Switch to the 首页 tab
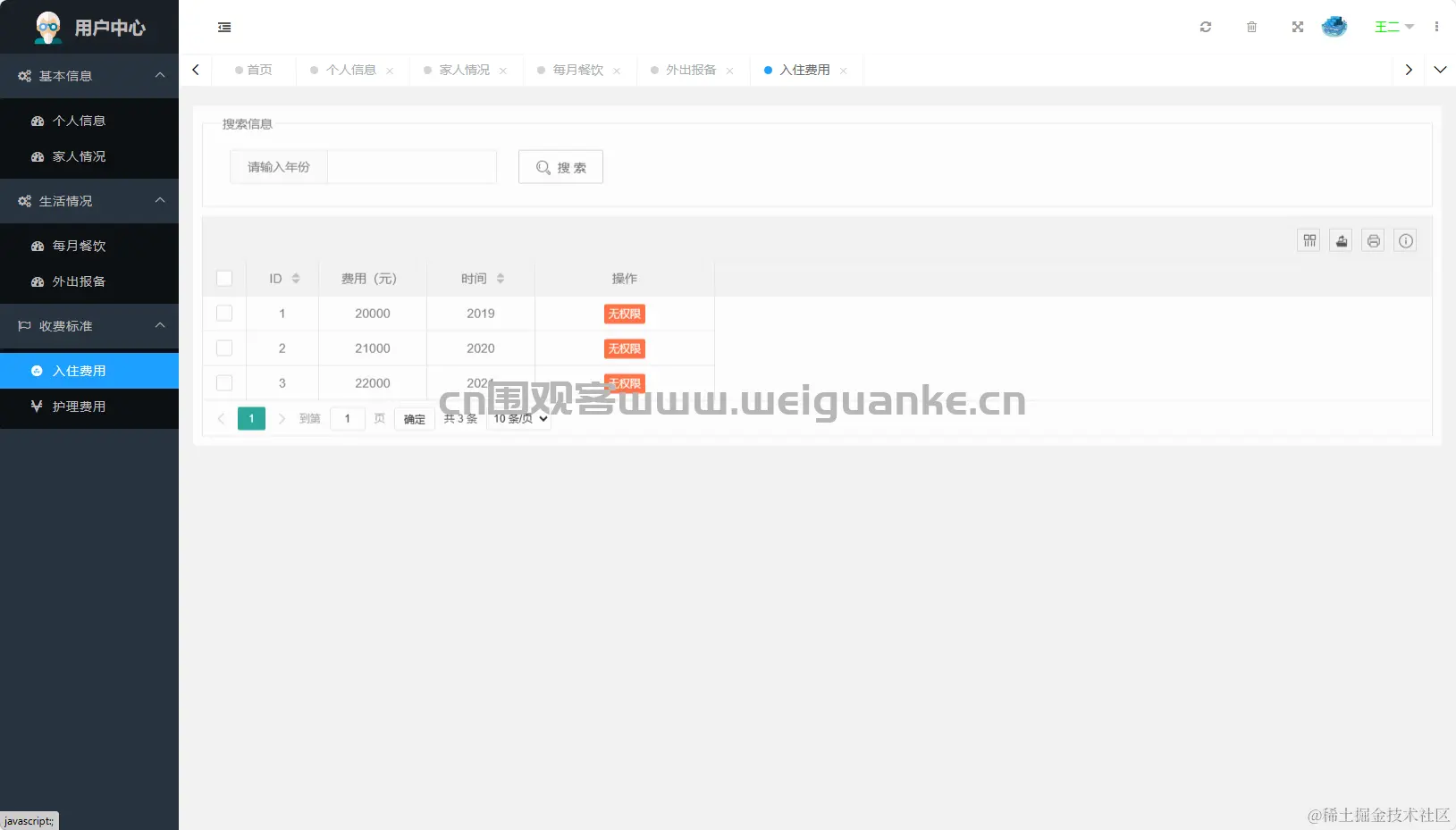Viewport: 1456px width, 830px height. (x=254, y=70)
